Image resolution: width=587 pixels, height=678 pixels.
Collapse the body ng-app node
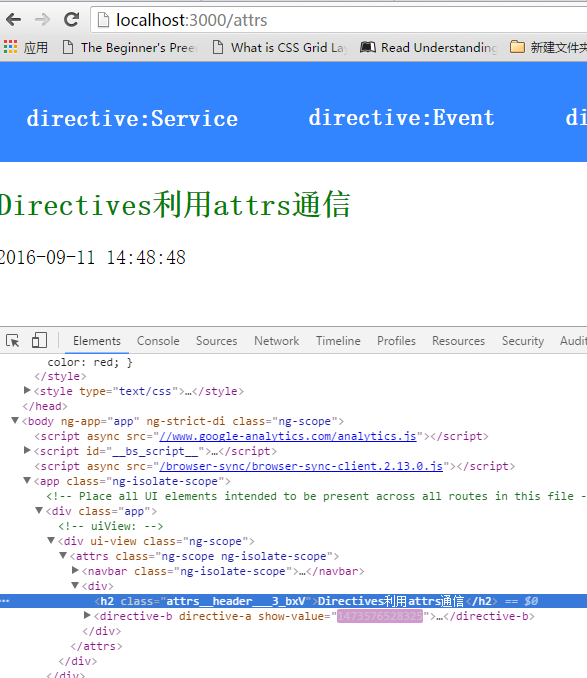(x=15, y=420)
